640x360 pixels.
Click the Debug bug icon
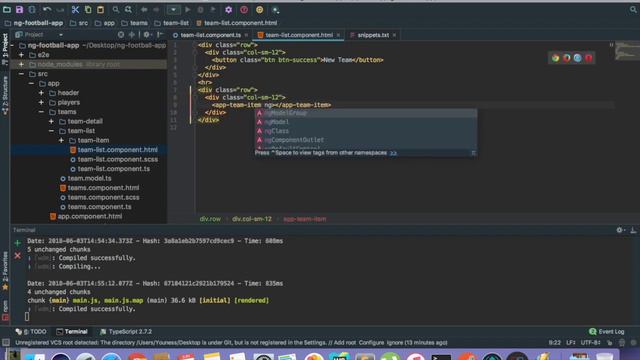click(x=200, y=9)
